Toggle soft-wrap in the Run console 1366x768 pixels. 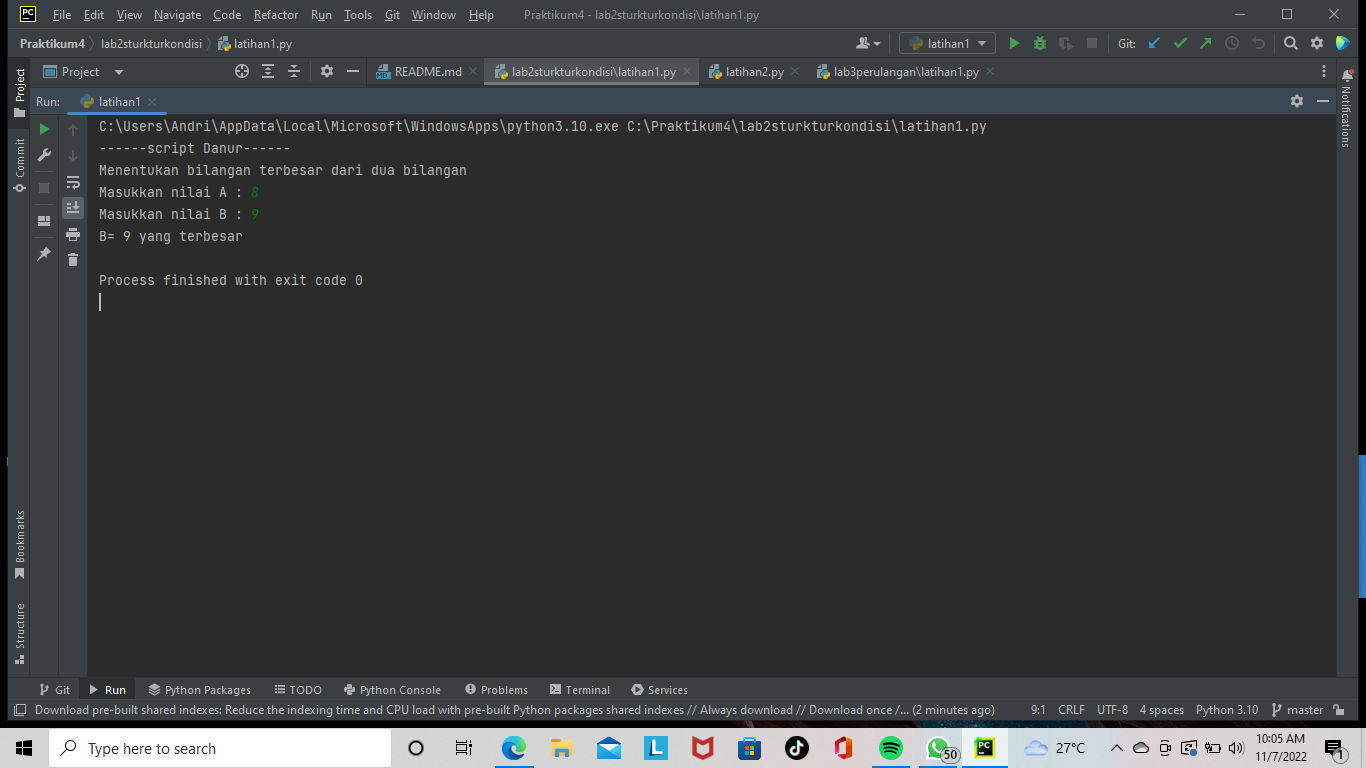pos(73,183)
